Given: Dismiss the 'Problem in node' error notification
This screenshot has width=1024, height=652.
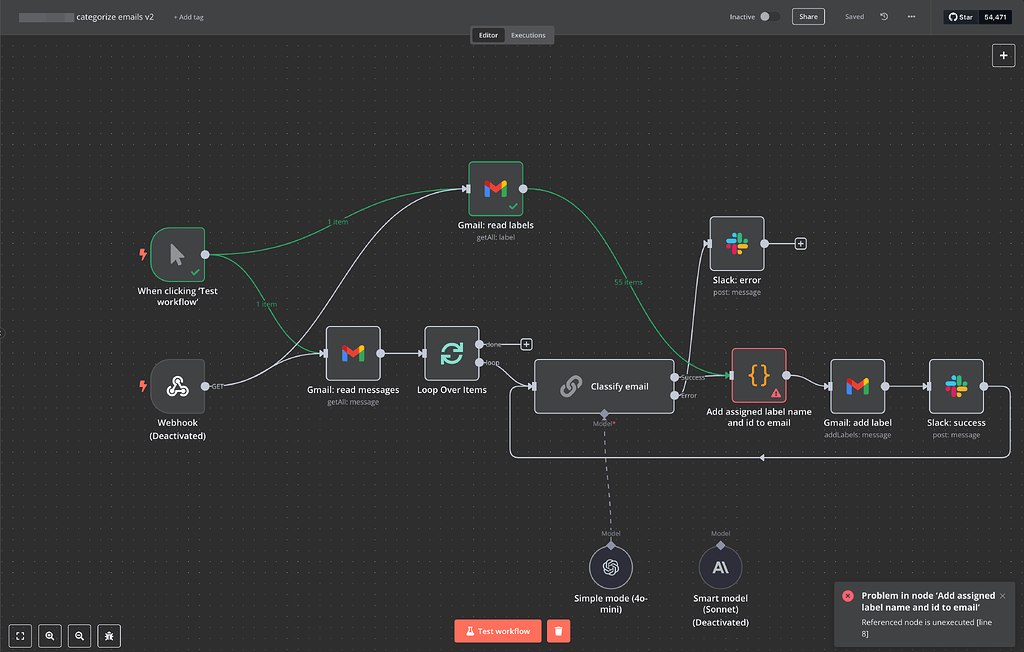Looking at the screenshot, I should coord(1002,595).
